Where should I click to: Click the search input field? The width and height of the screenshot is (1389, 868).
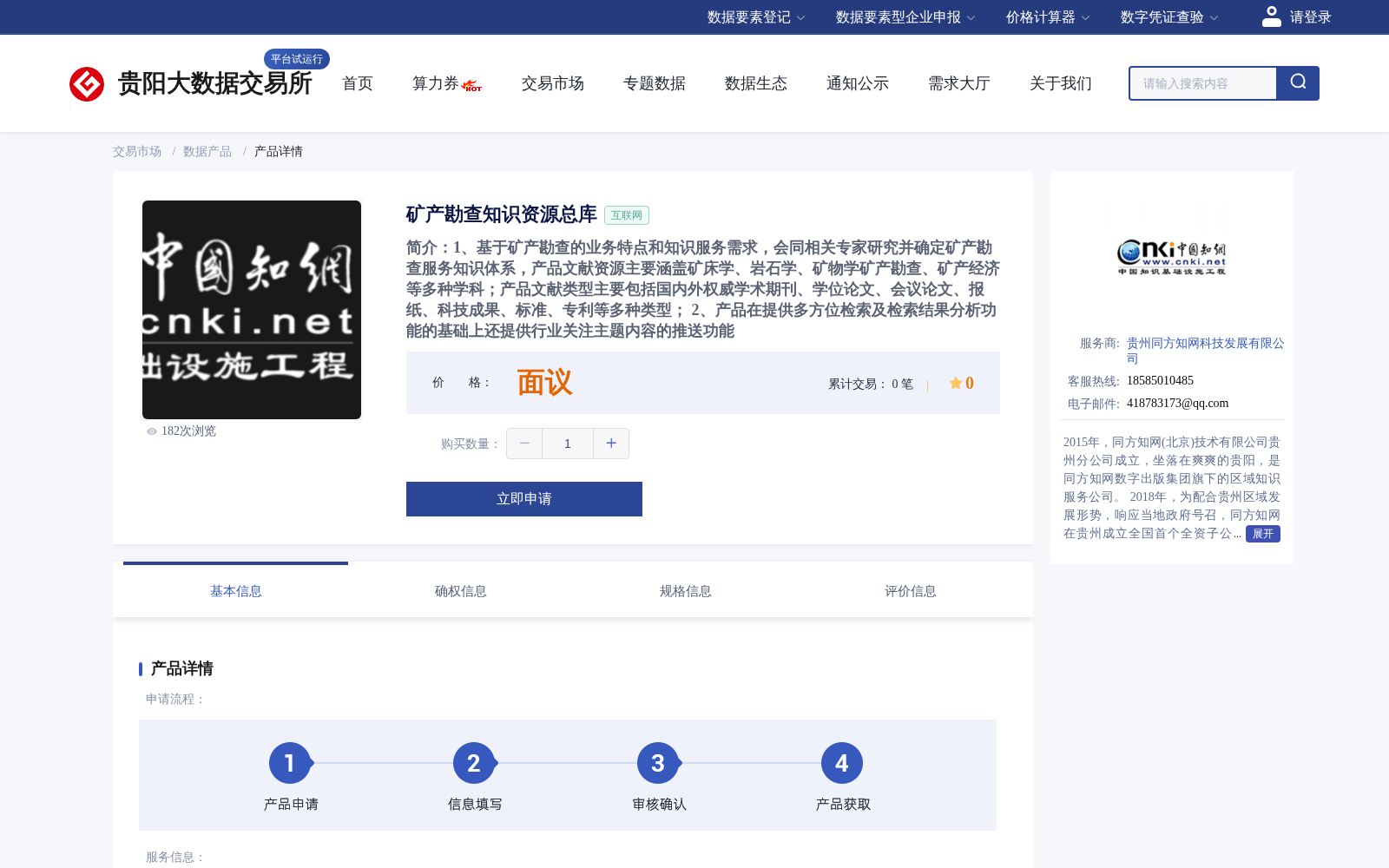pos(1203,83)
